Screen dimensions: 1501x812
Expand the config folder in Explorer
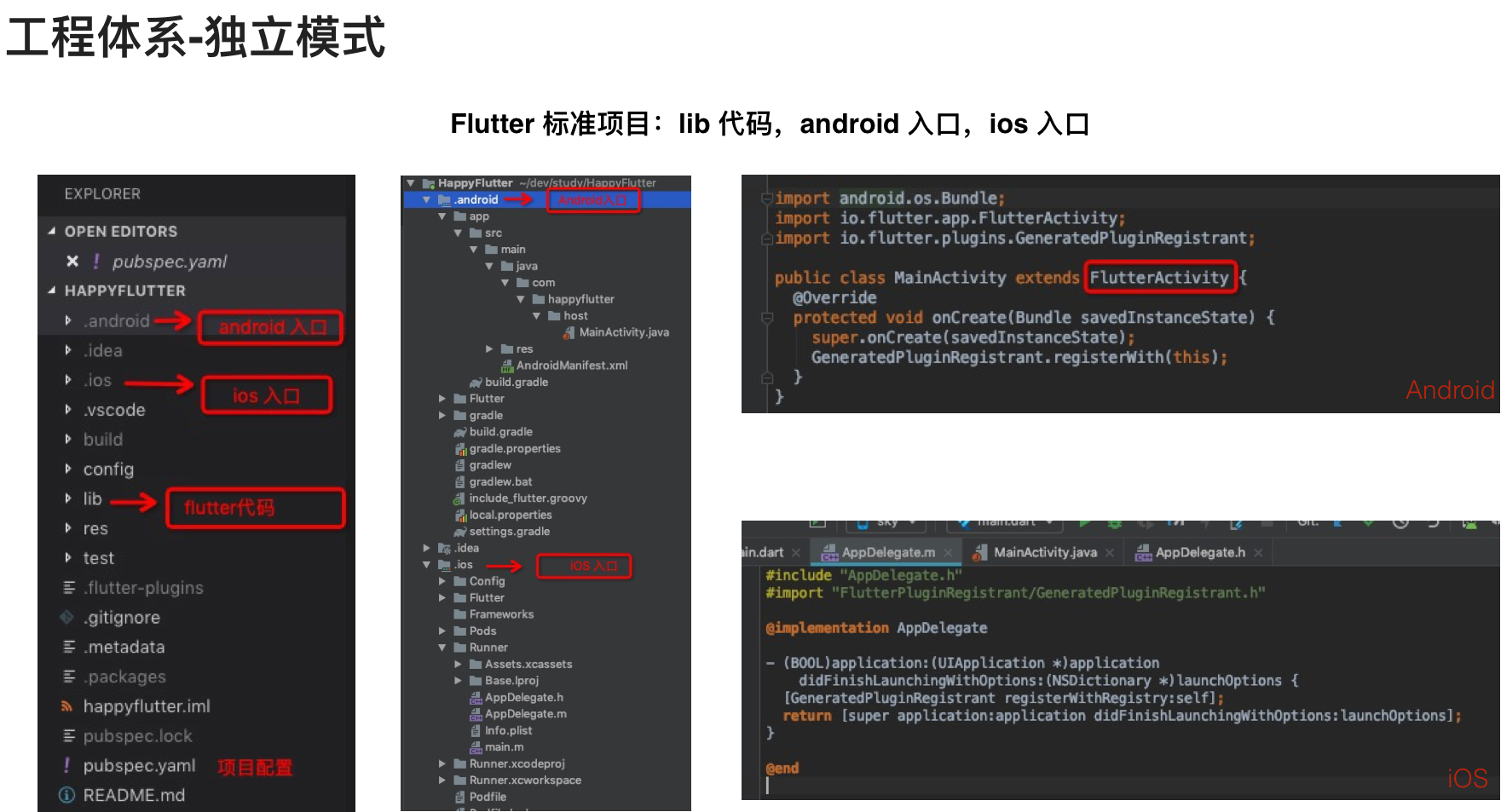[x=68, y=469]
